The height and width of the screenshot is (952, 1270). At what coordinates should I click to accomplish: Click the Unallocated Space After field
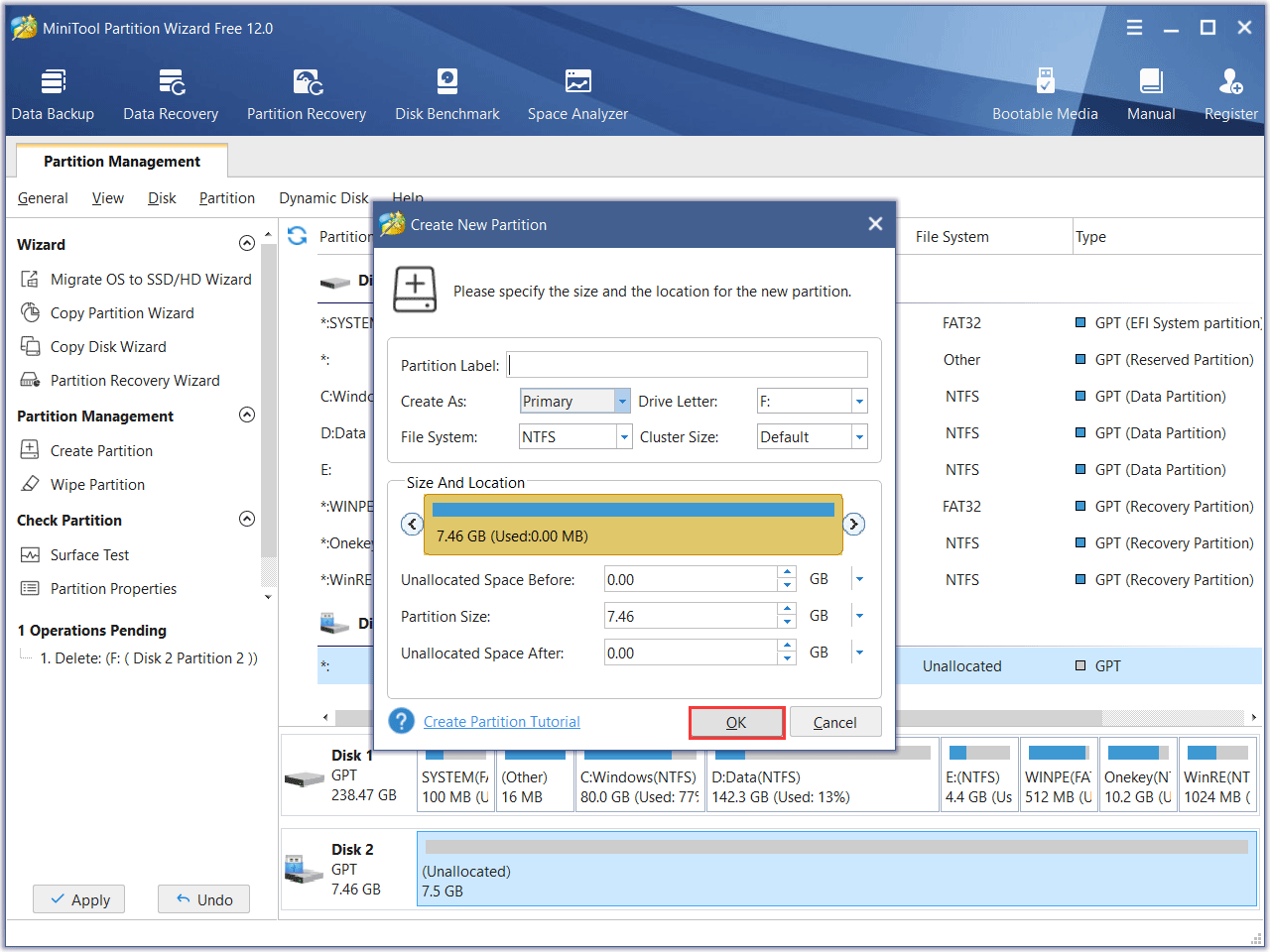coord(691,653)
